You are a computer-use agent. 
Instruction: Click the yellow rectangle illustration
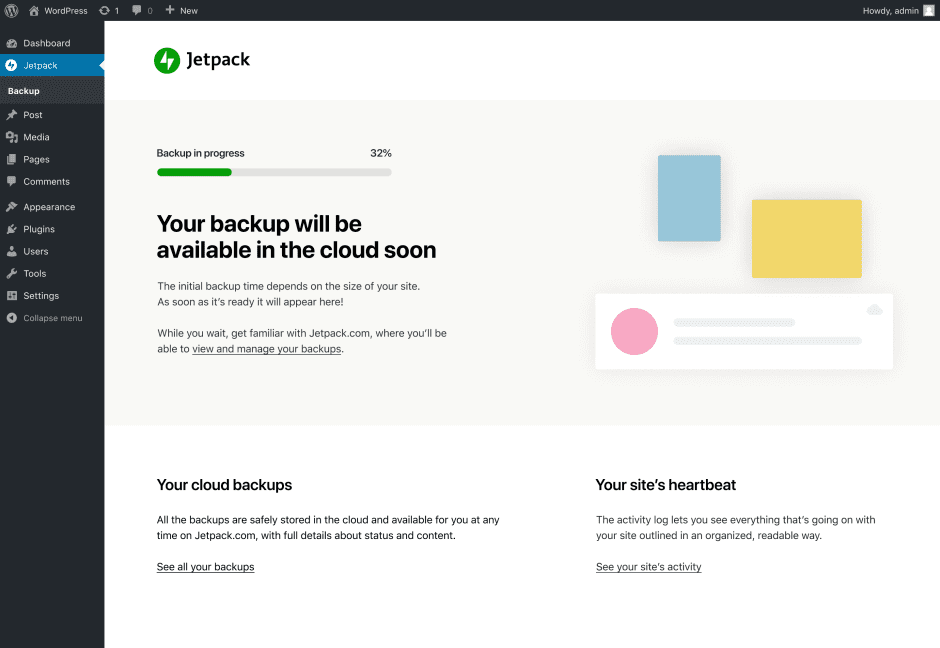pos(807,239)
